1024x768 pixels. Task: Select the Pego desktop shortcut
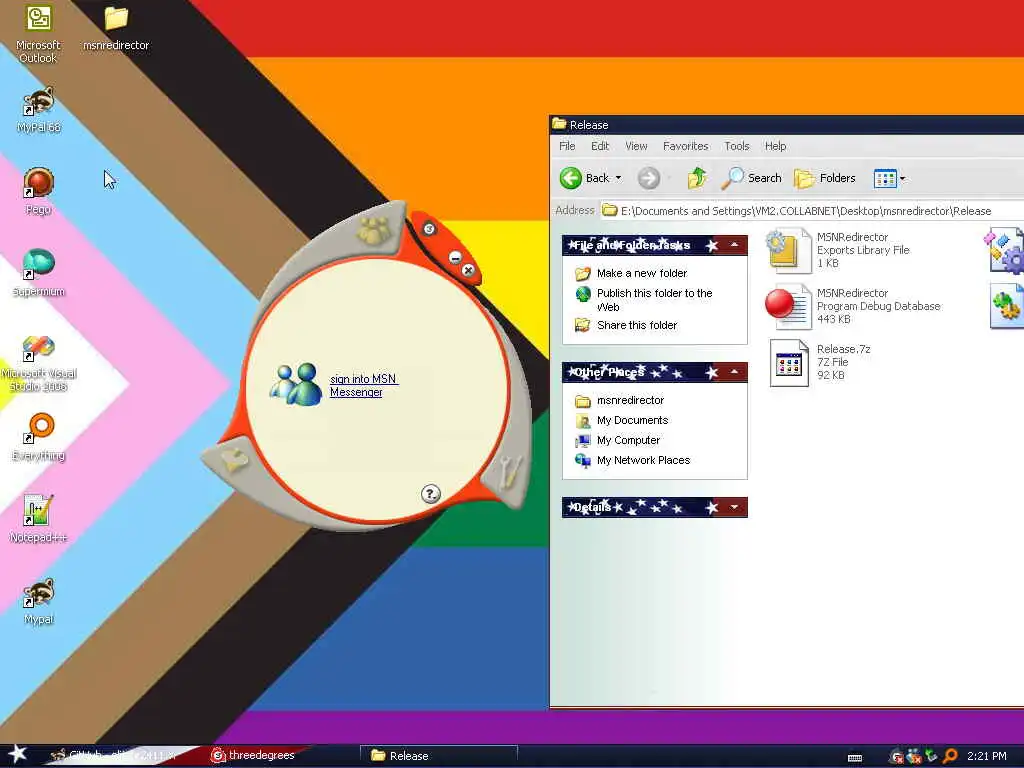click(x=39, y=191)
